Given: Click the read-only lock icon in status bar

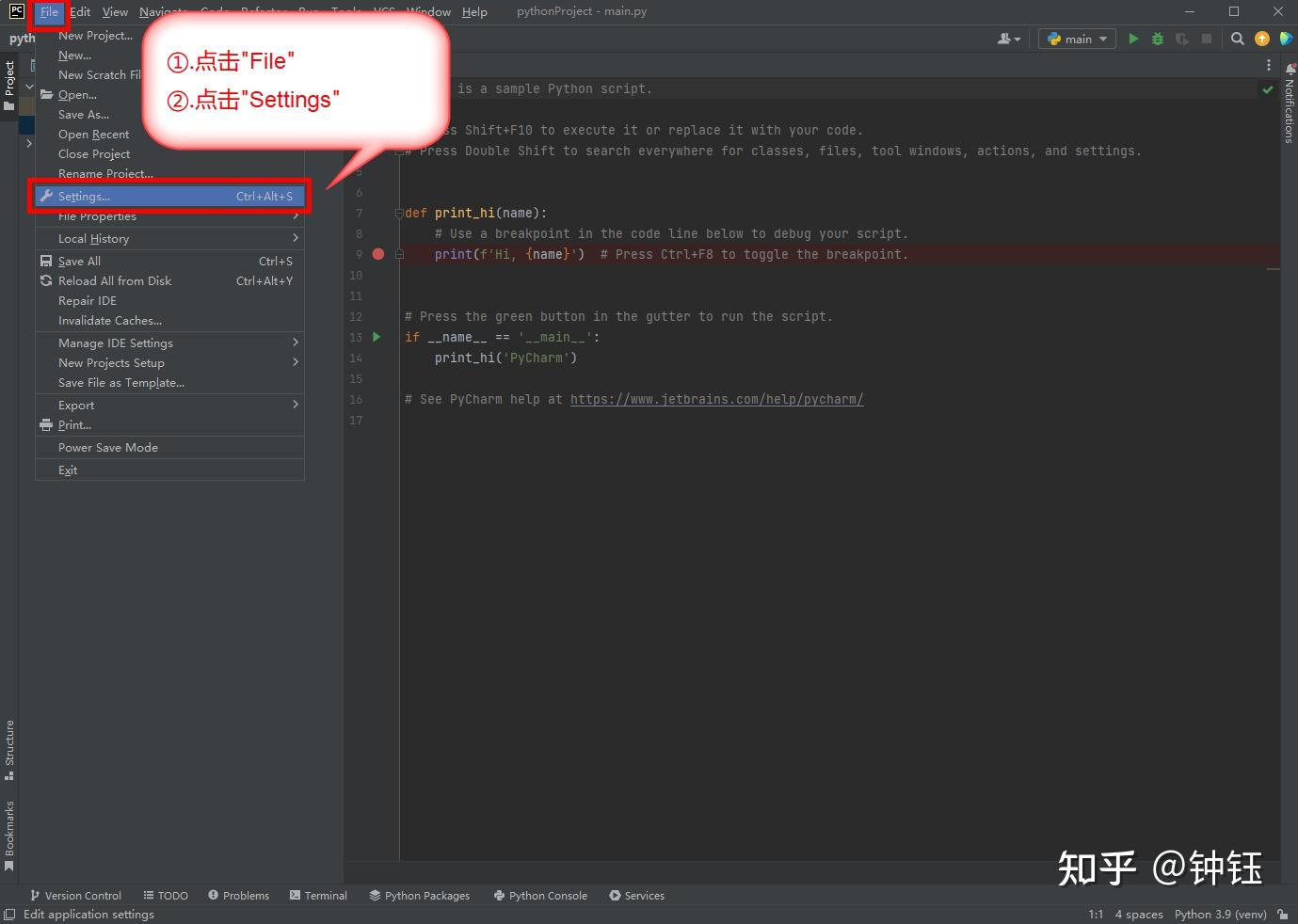Looking at the screenshot, I should [x=1282, y=914].
